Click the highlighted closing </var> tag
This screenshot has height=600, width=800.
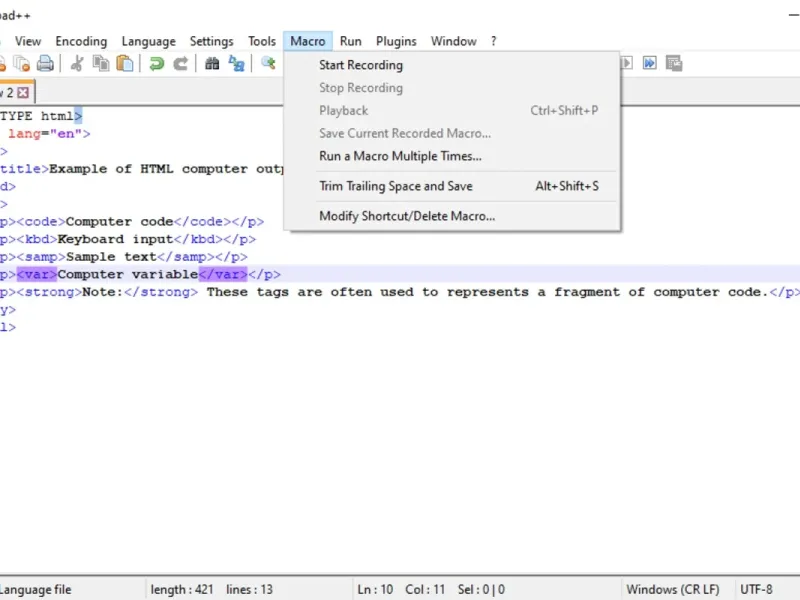pos(223,274)
